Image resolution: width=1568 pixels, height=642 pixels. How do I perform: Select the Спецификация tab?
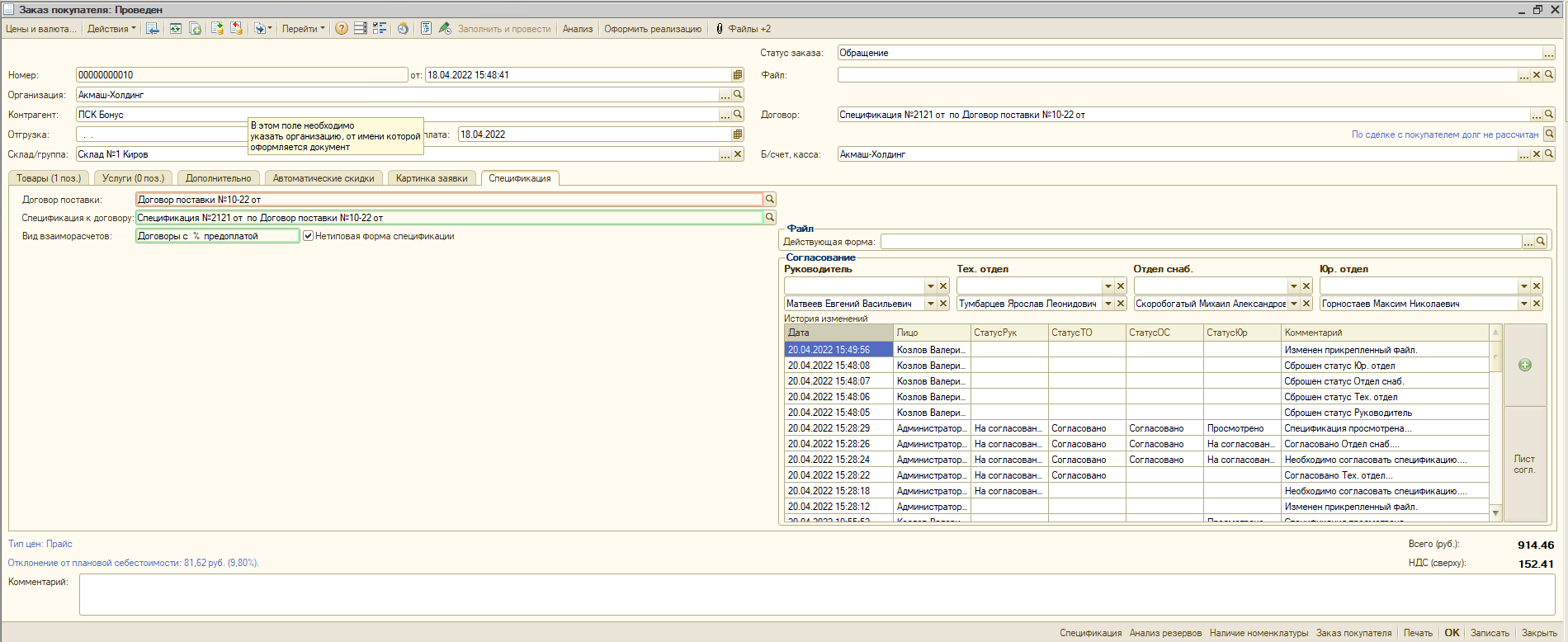click(x=520, y=178)
